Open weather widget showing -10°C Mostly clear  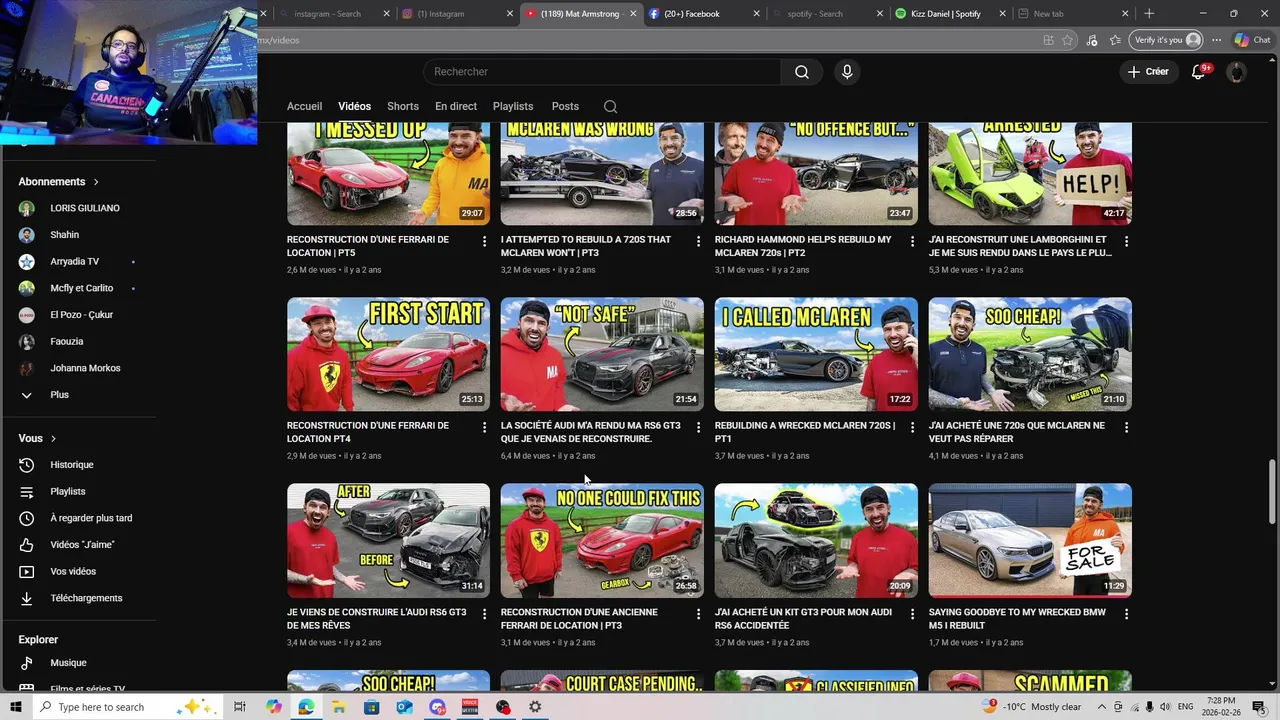click(x=1032, y=707)
